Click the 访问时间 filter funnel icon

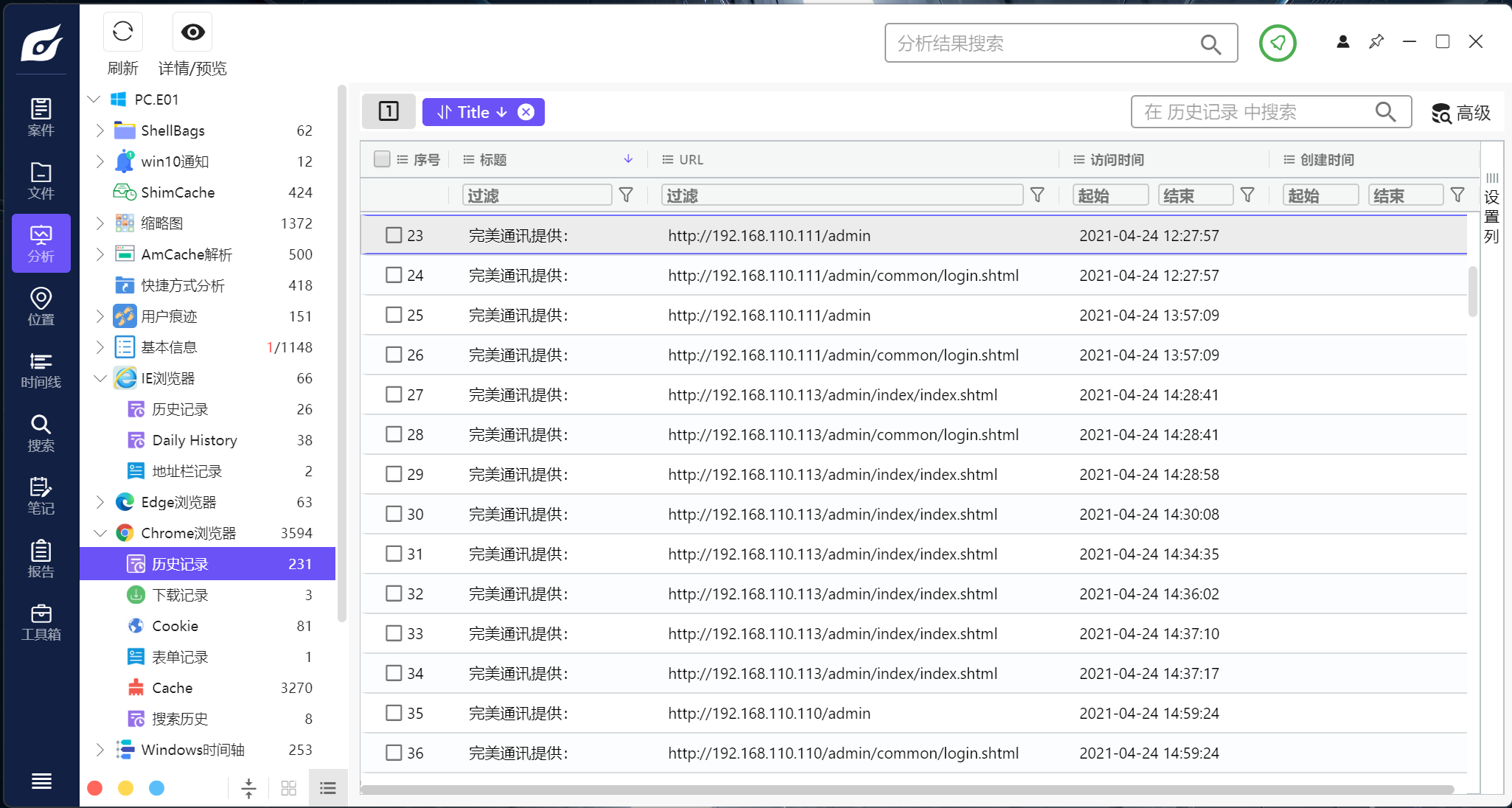click(x=1247, y=195)
